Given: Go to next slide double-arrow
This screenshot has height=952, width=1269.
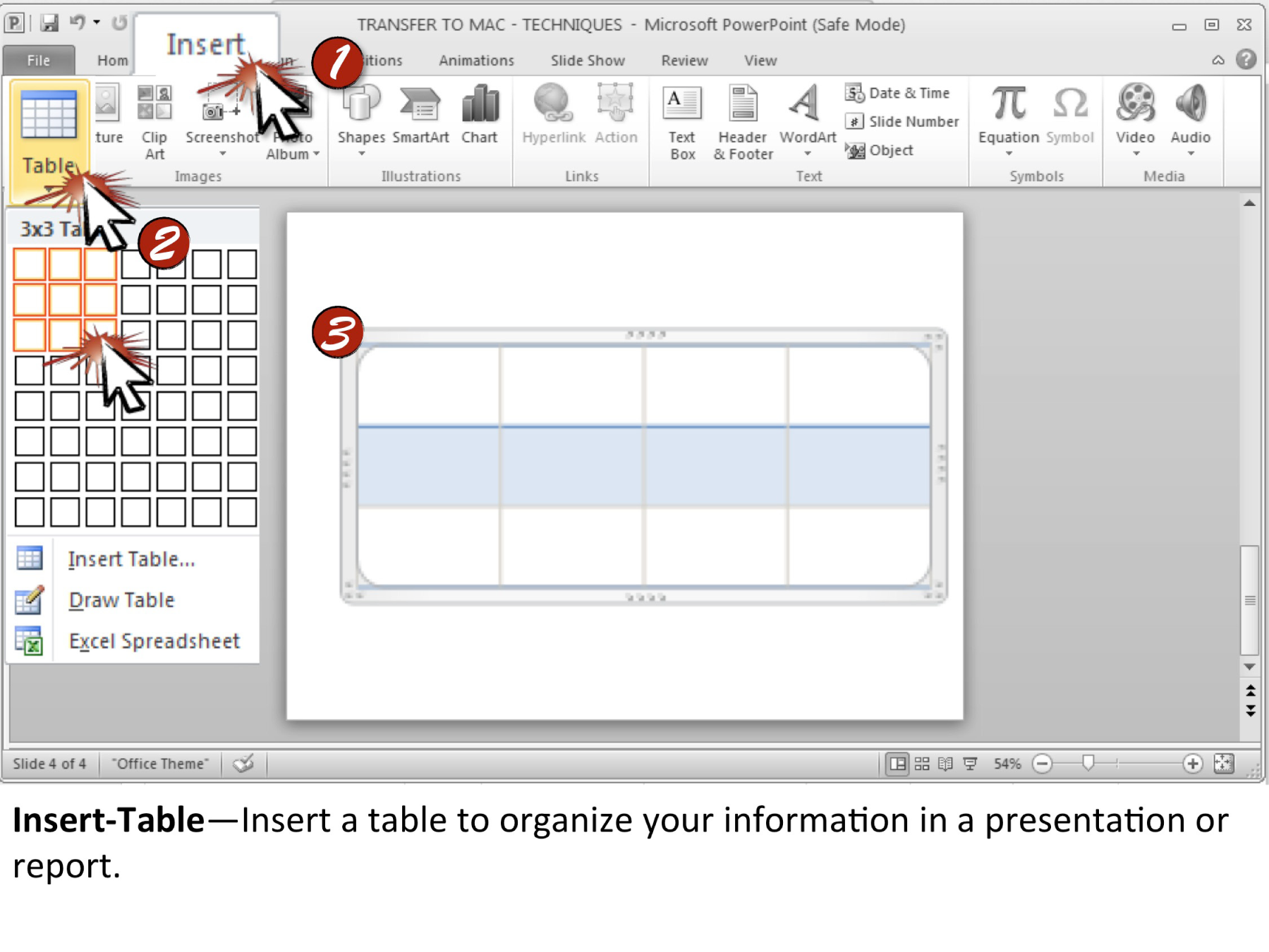Looking at the screenshot, I should [1250, 710].
